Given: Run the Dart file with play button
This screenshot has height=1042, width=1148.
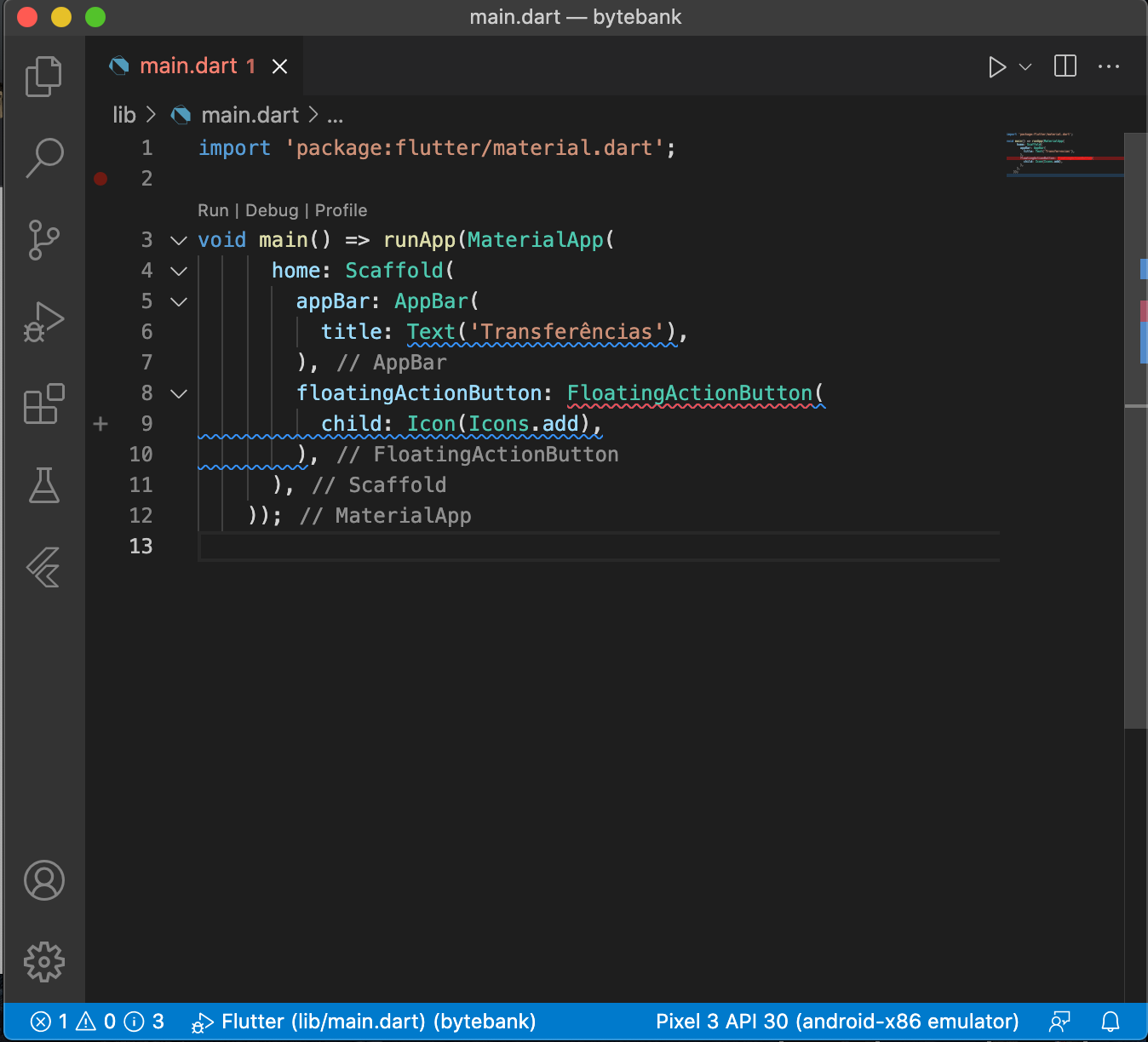Looking at the screenshot, I should tap(996, 67).
